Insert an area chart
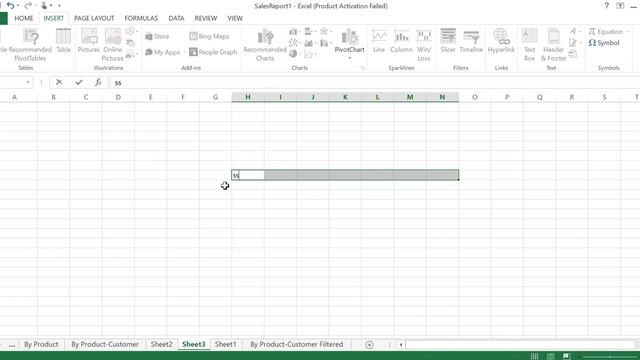The width and height of the screenshot is (640, 360). tap(309, 42)
